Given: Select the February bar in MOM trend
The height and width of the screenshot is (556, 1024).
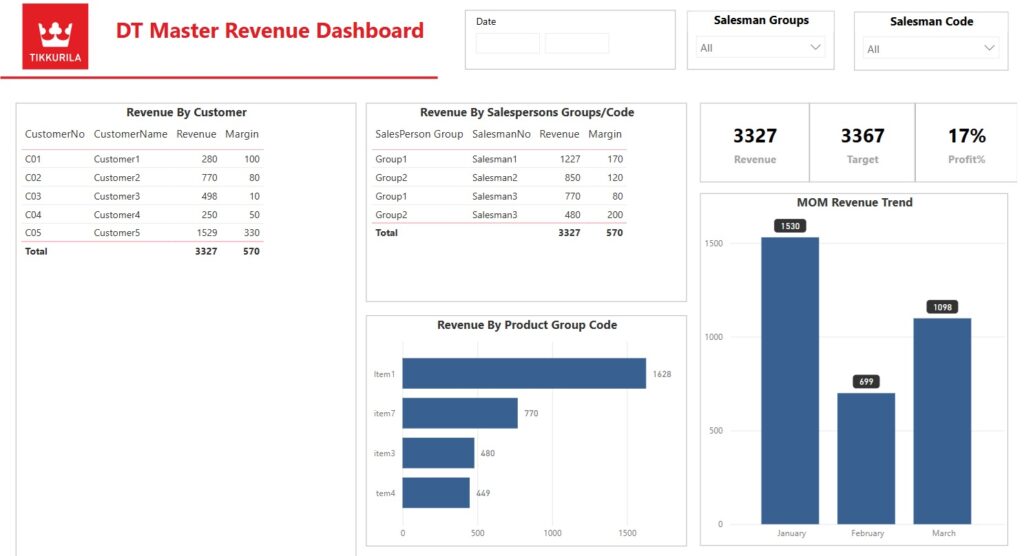Looking at the screenshot, I should coord(866,458).
